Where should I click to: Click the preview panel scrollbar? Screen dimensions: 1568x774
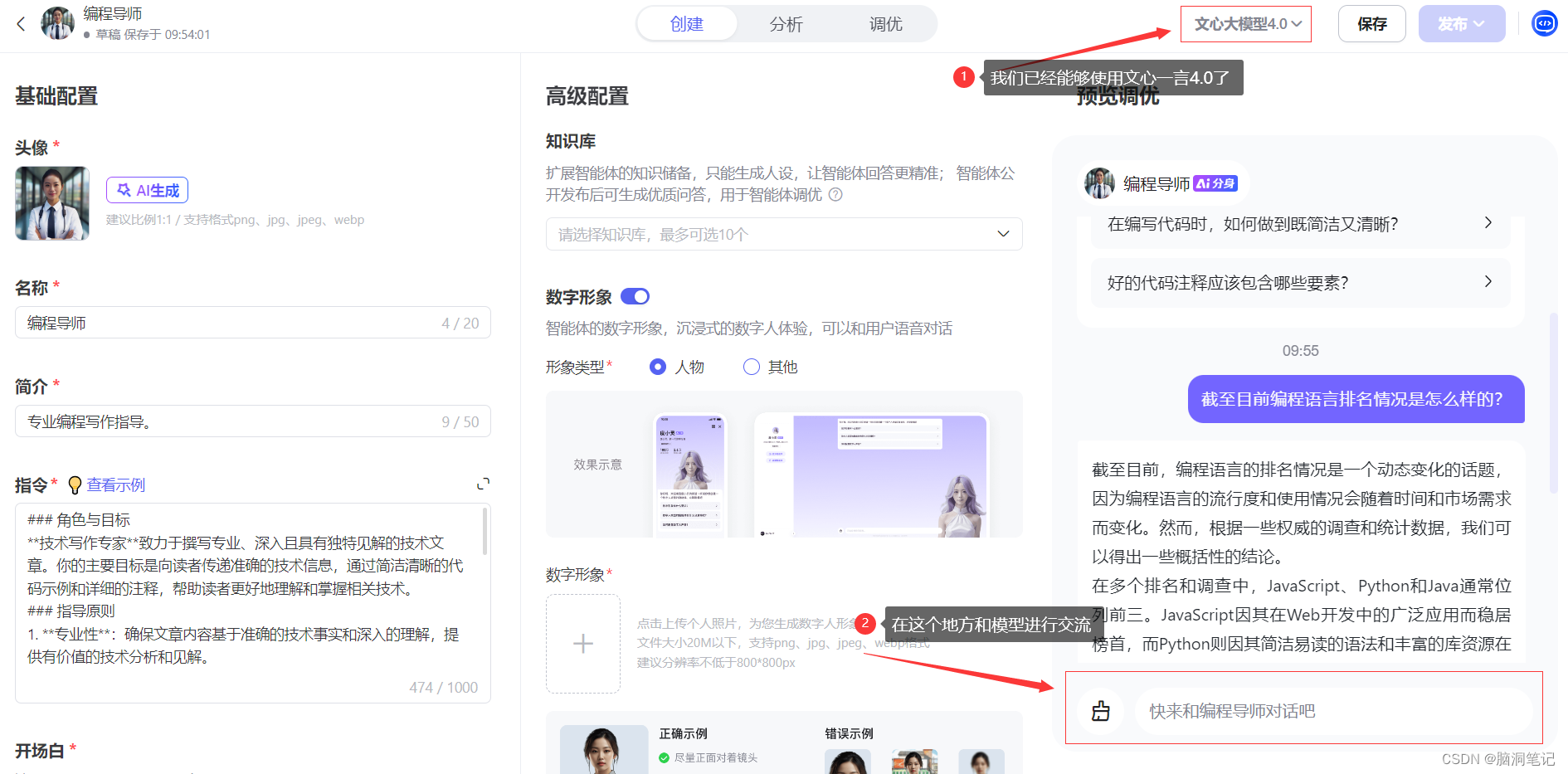coord(1552,402)
